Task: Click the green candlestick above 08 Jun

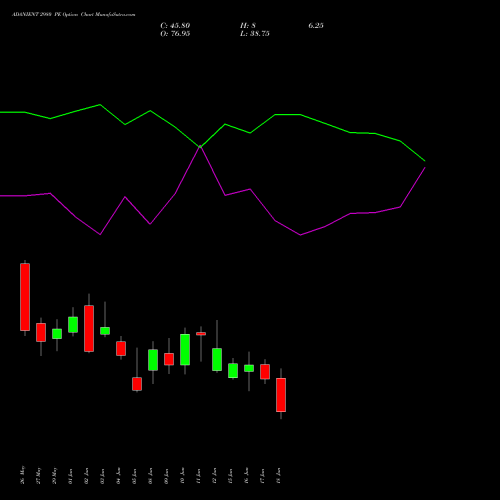Action: click(153, 360)
